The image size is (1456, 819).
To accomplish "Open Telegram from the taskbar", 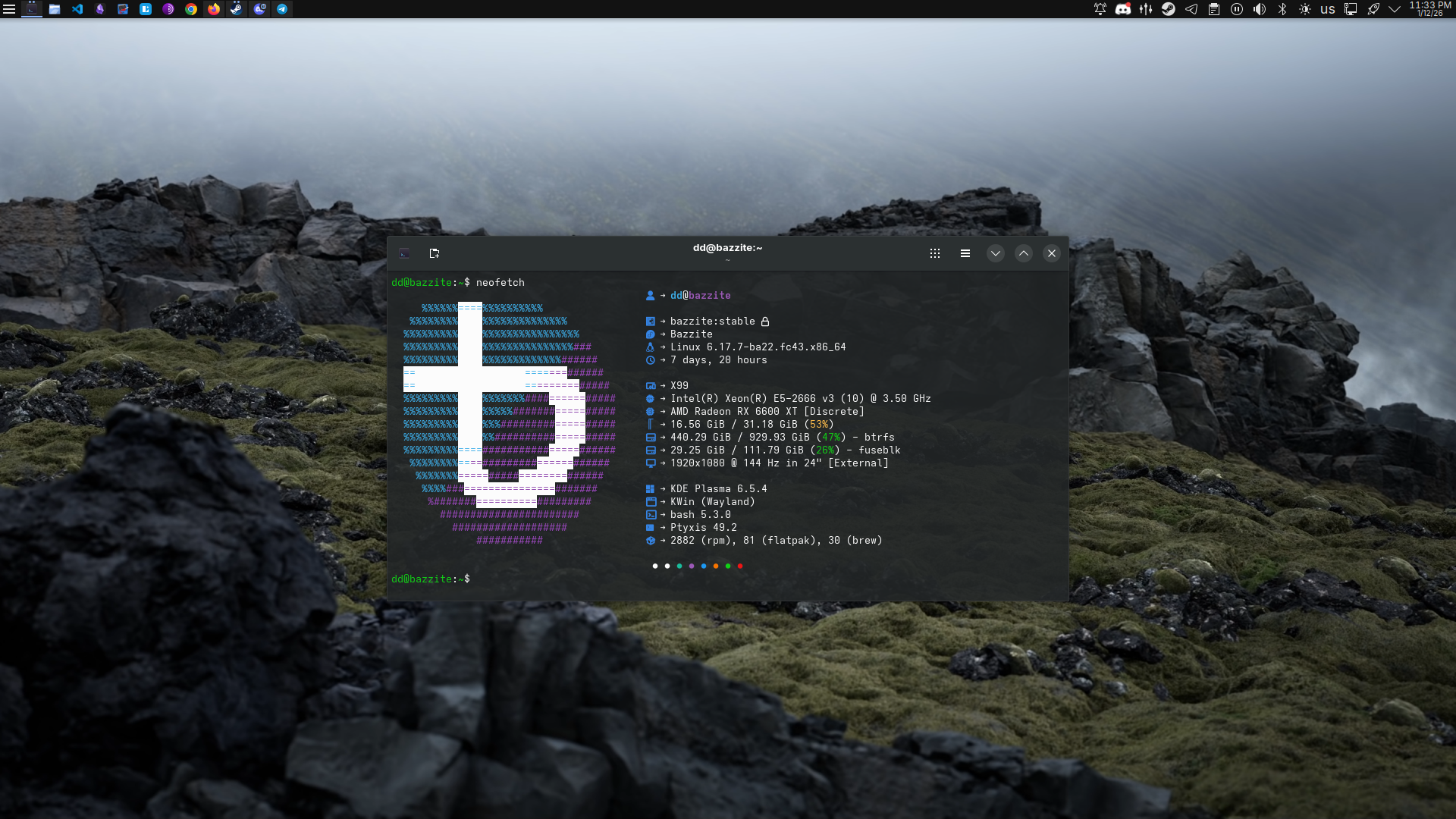I will tap(282, 9).
